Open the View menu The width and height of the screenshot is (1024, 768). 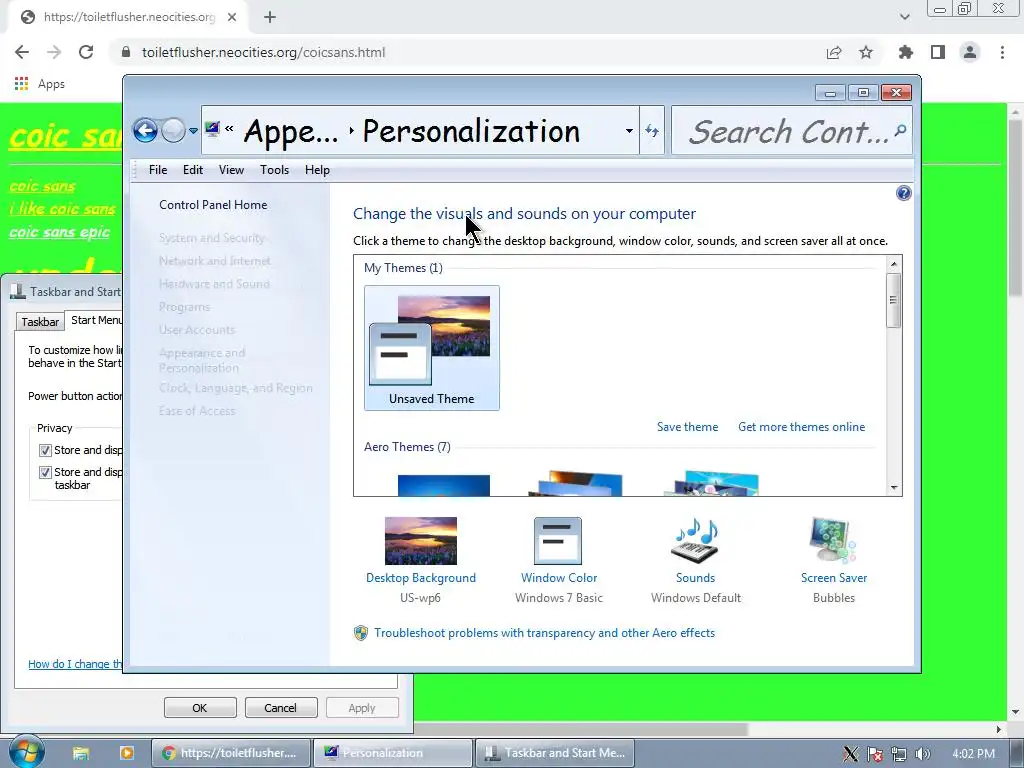click(231, 170)
